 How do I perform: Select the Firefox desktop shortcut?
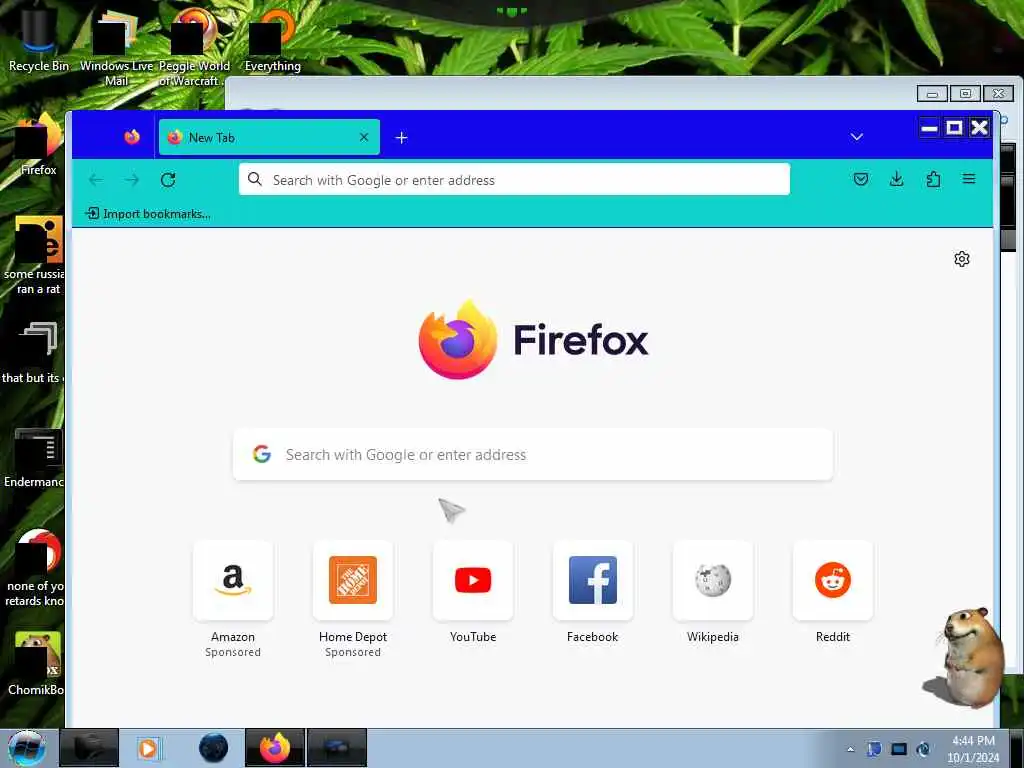39,145
